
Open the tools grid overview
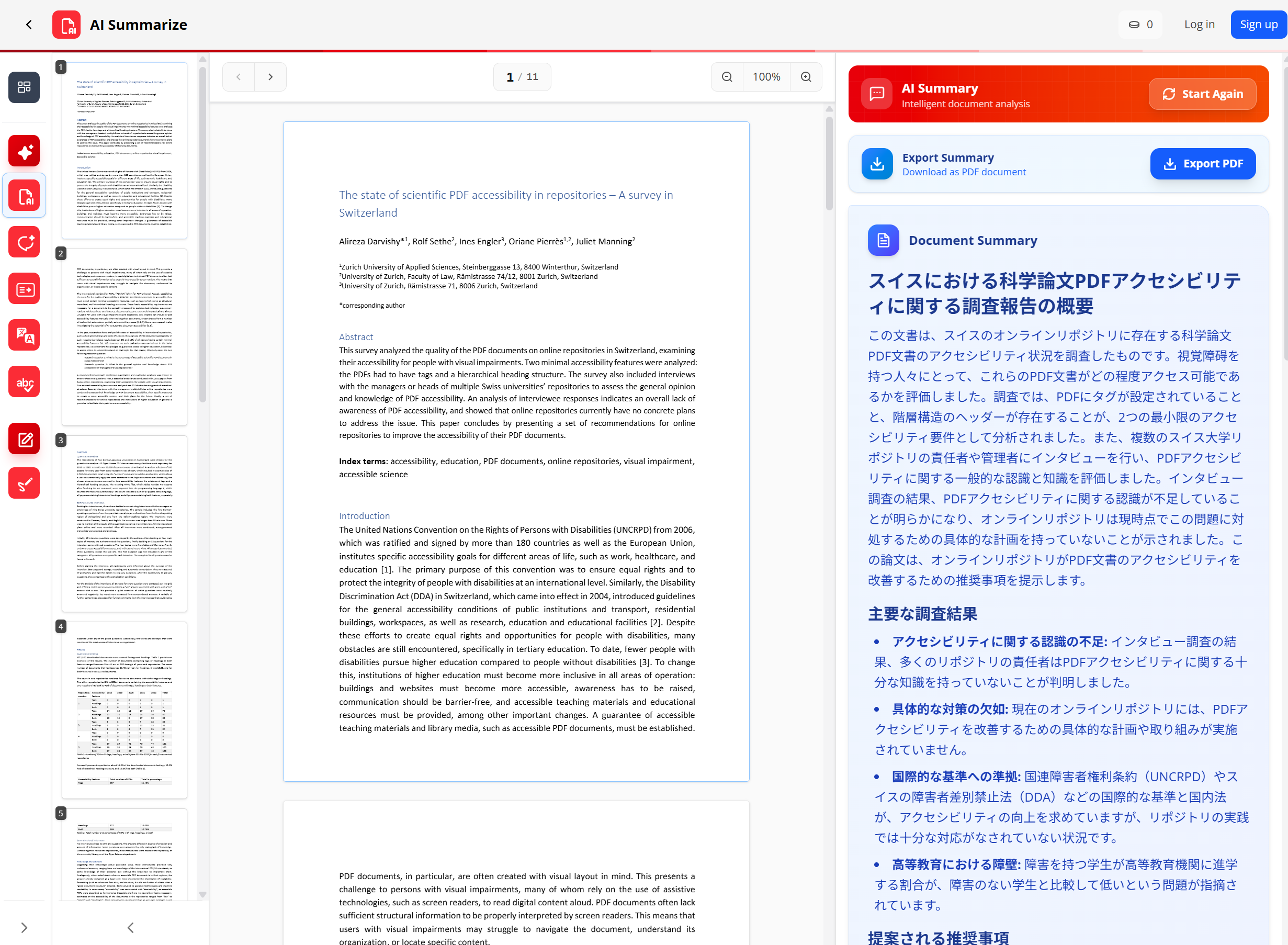click(x=24, y=87)
